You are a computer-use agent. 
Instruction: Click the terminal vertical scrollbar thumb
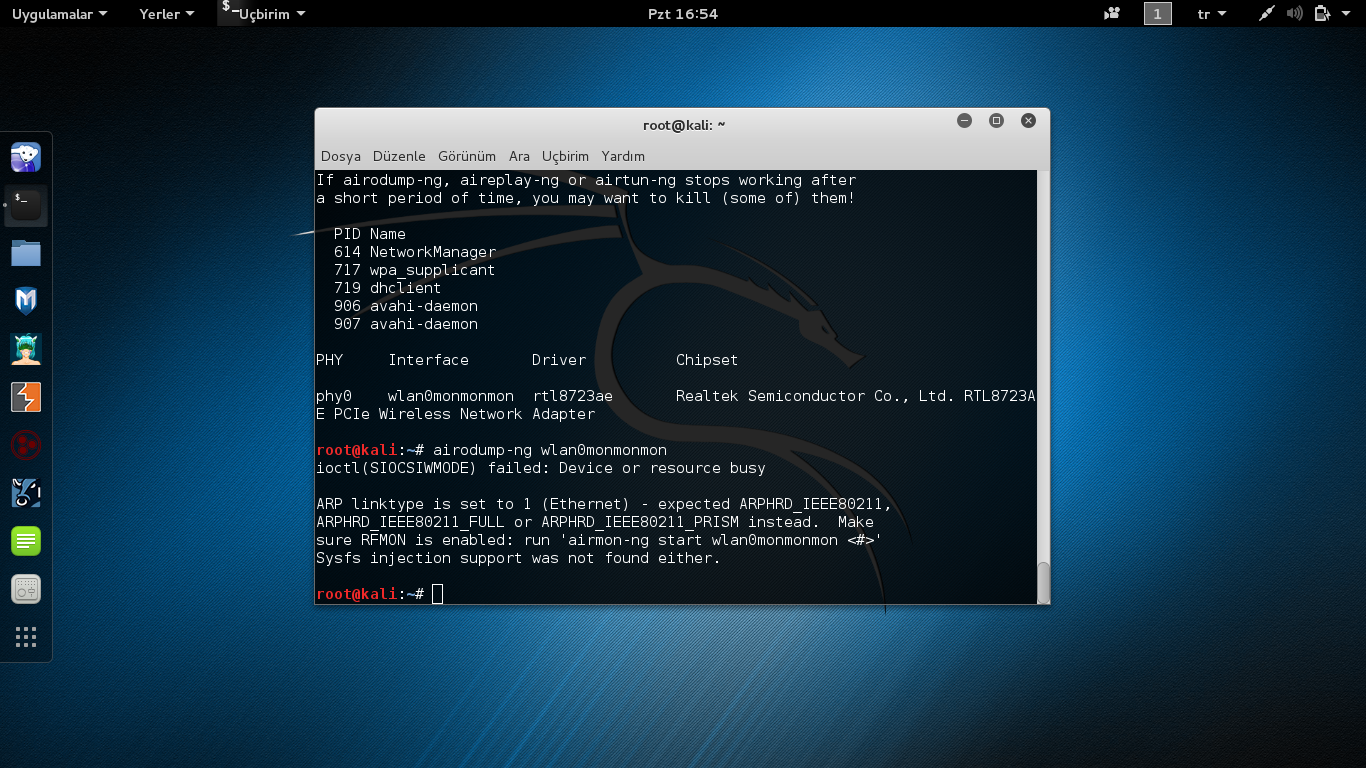click(x=1044, y=582)
